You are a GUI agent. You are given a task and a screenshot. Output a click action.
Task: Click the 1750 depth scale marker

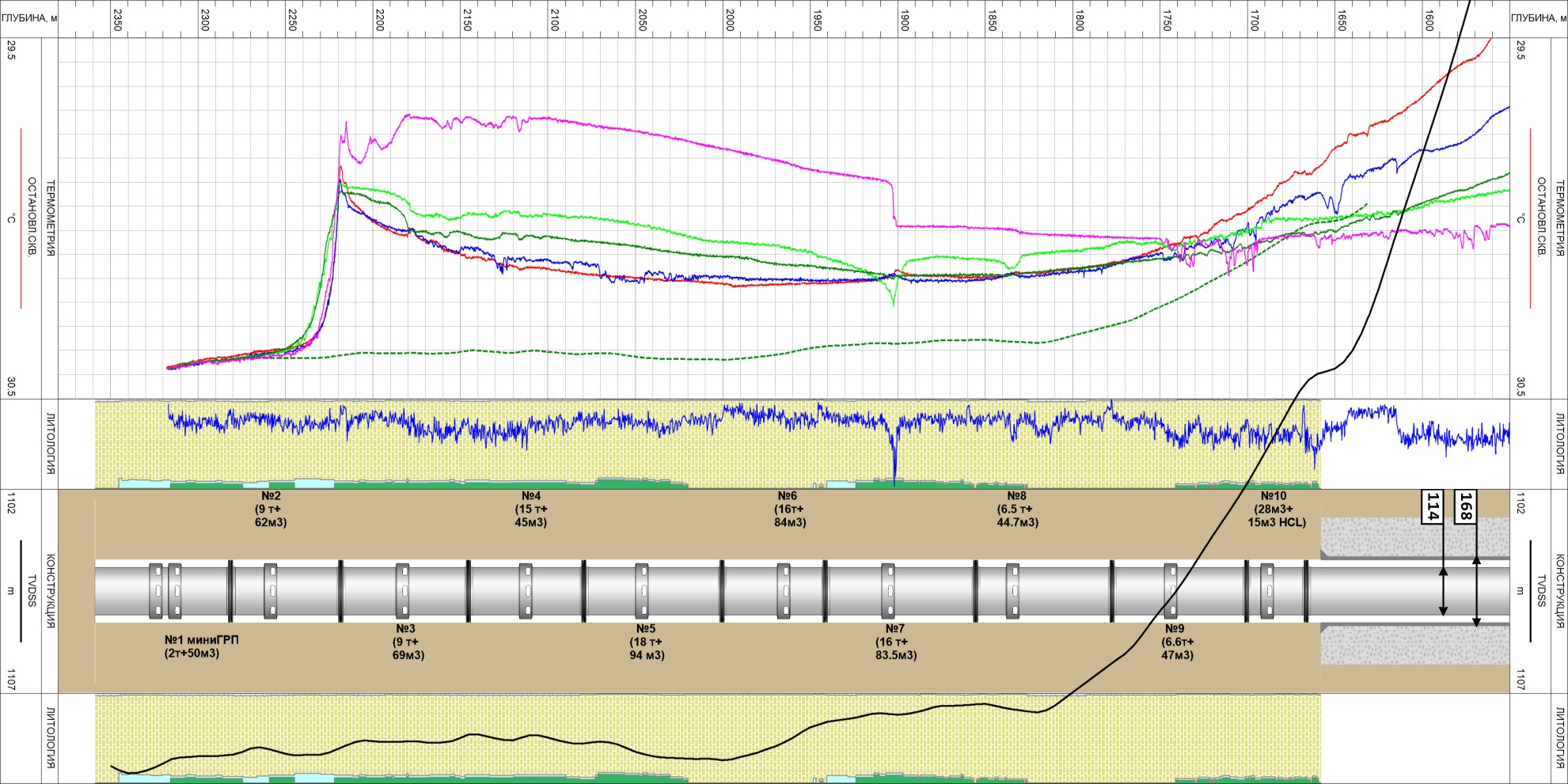pyautogui.click(x=1167, y=21)
